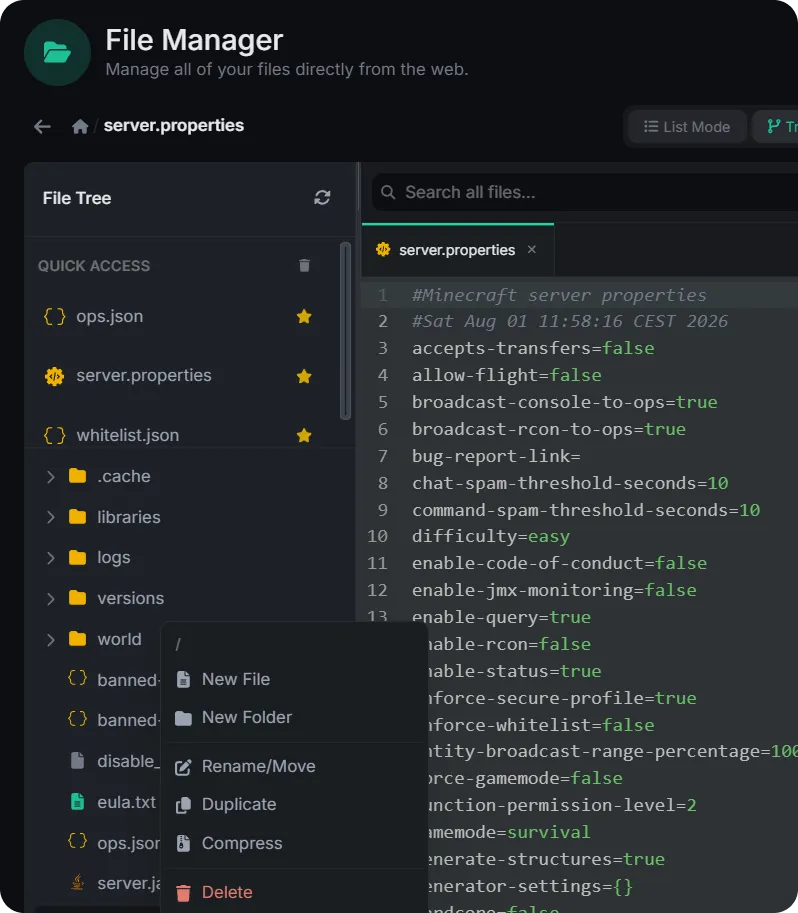Select the world folder name
This screenshot has height=913, width=798.
click(x=119, y=639)
